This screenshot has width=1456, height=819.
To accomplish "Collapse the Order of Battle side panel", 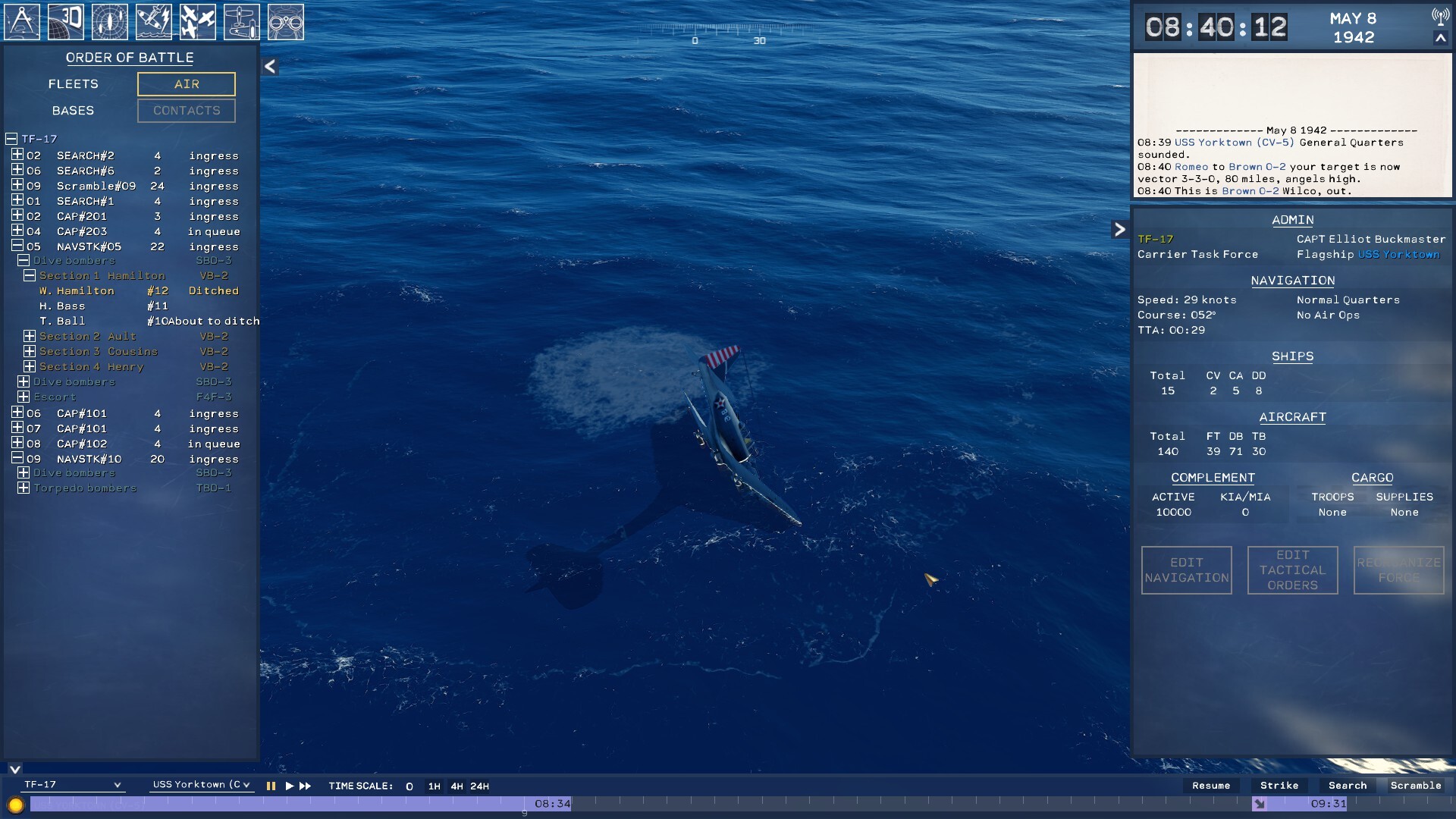I will [270, 66].
